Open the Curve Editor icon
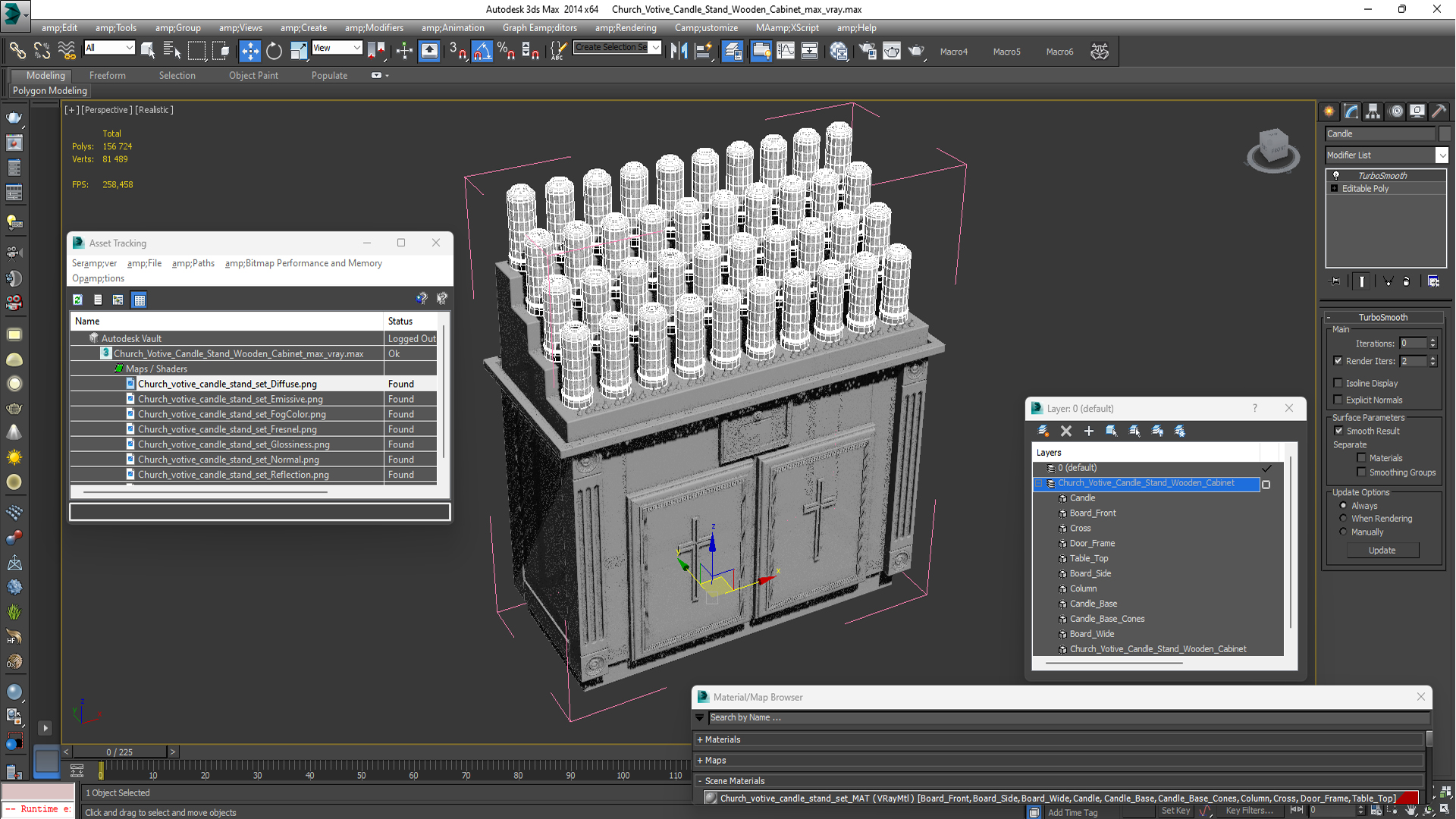 786,51
